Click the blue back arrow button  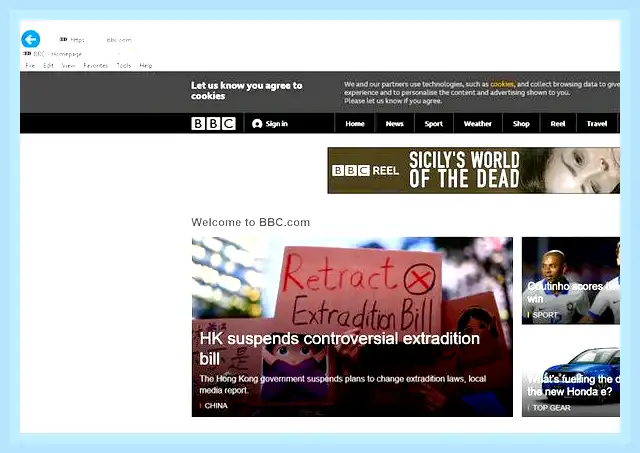coord(31,39)
